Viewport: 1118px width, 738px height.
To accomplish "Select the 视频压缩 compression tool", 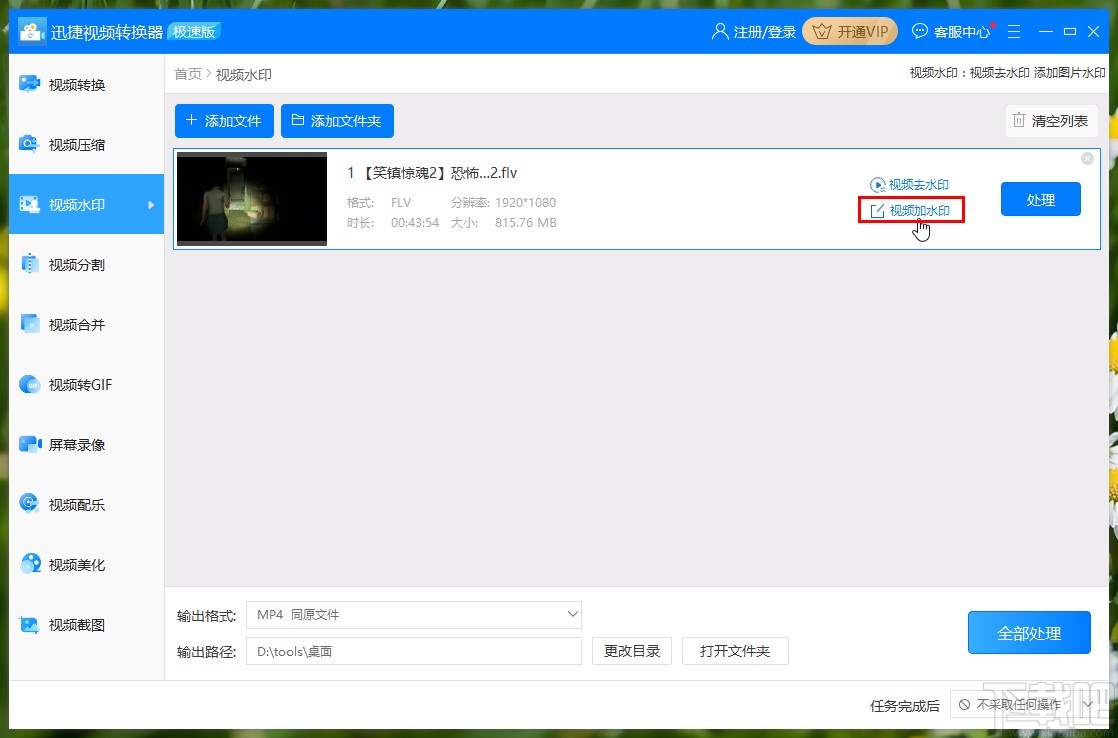I will click(x=86, y=144).
